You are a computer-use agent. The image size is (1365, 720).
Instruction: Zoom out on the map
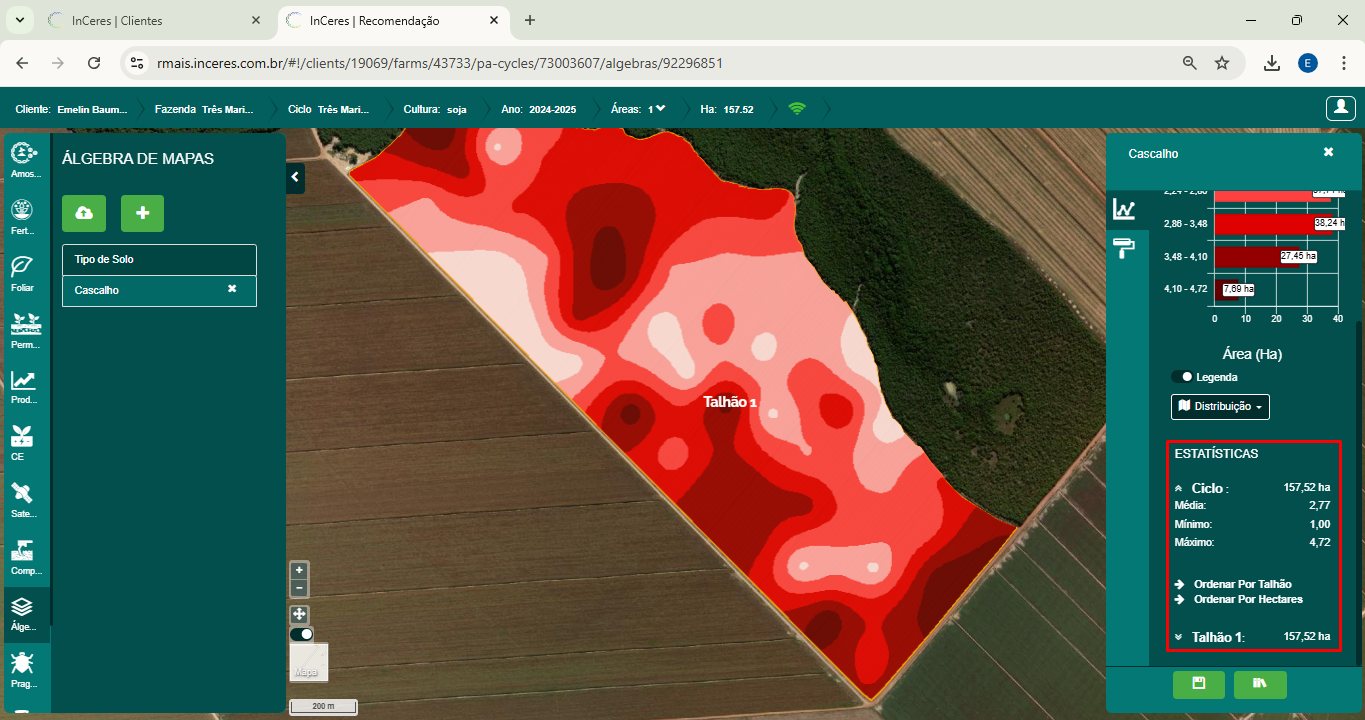pyautogui.click(x=299, y=588)
